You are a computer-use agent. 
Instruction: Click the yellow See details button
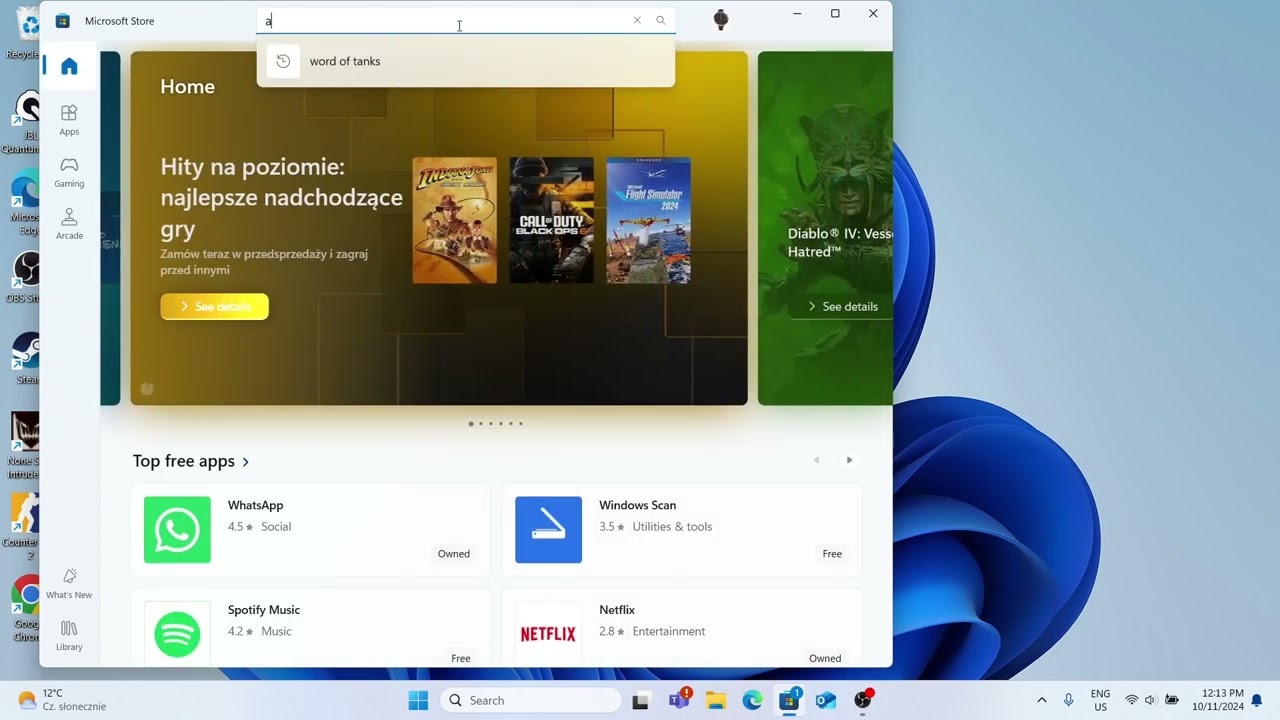coord(214,306)
